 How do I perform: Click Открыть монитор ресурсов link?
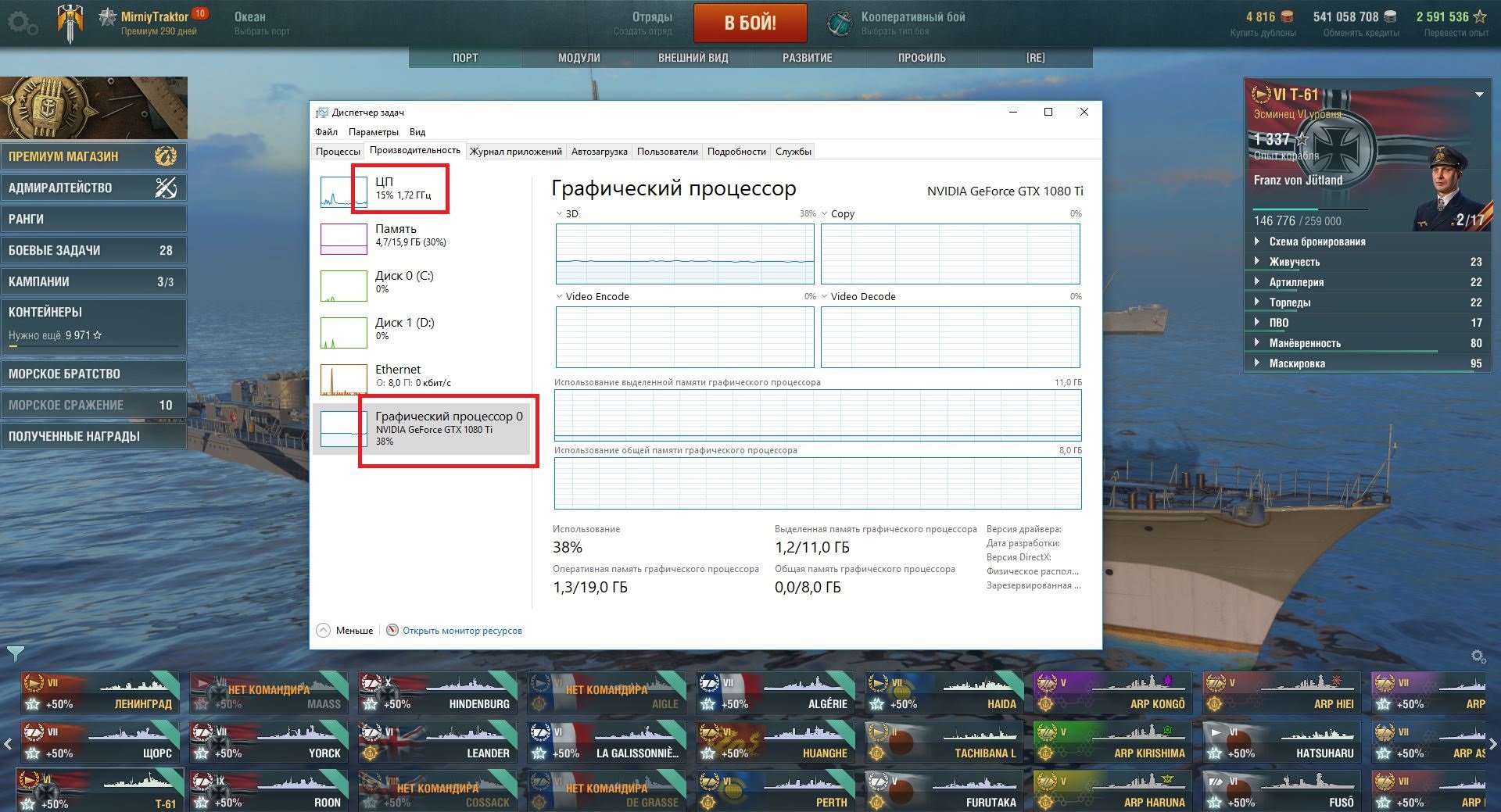462,631
